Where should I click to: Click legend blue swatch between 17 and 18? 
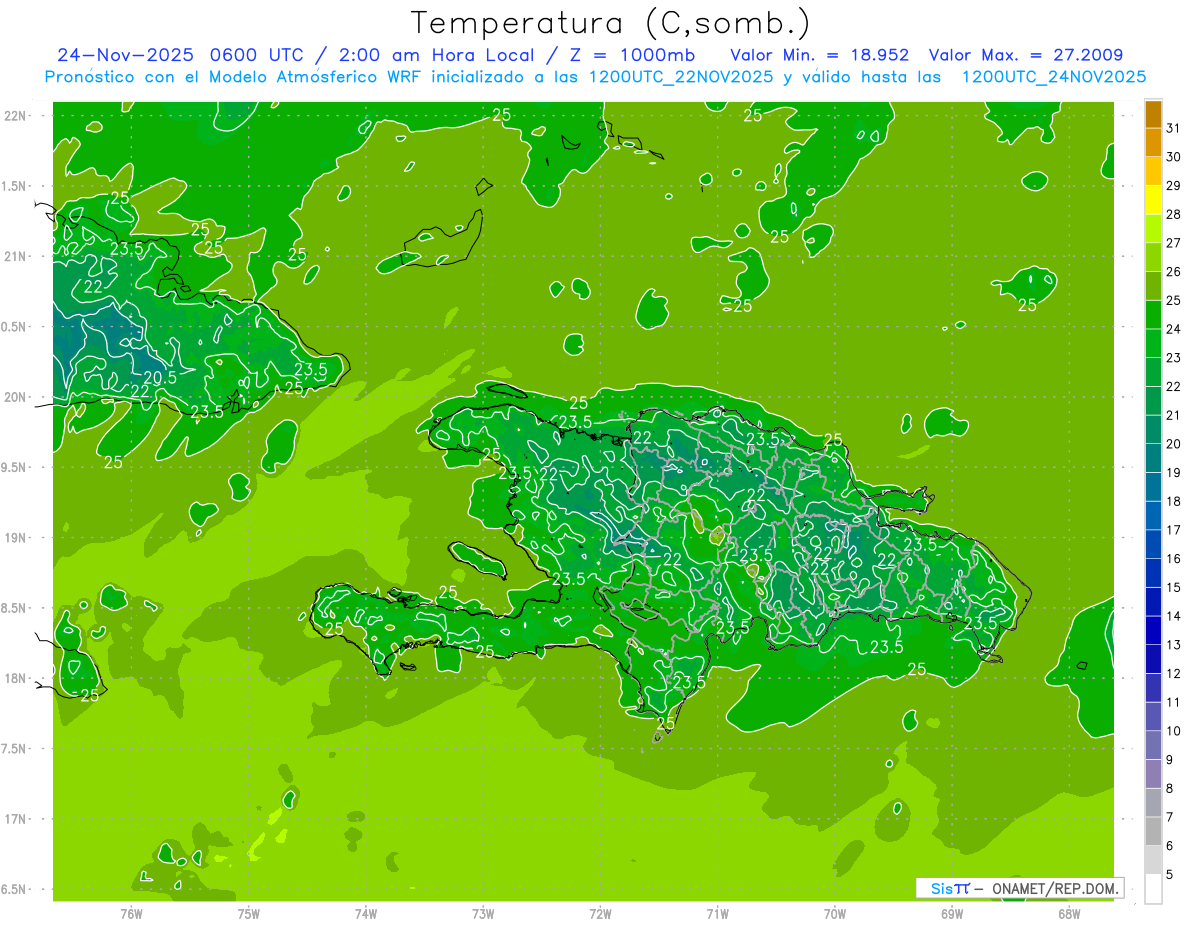pos(1153,515)
